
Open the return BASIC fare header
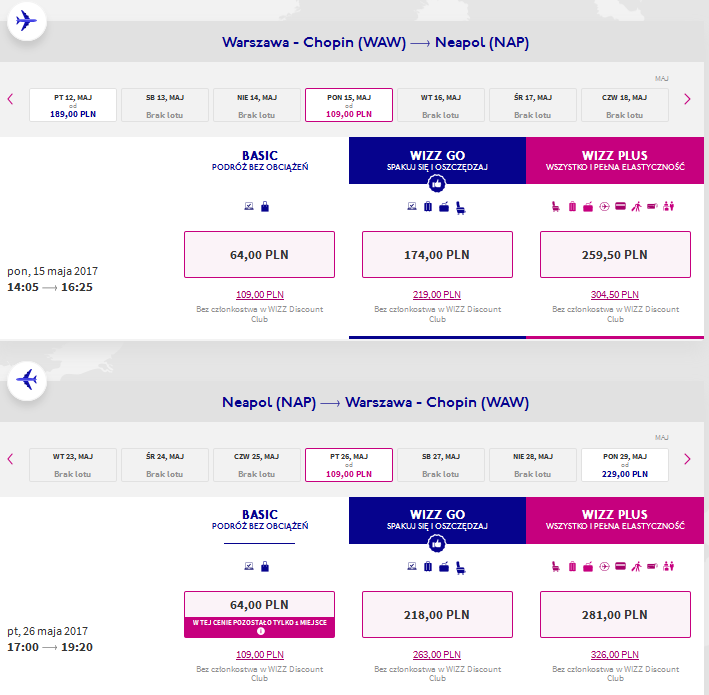(260, 520)
